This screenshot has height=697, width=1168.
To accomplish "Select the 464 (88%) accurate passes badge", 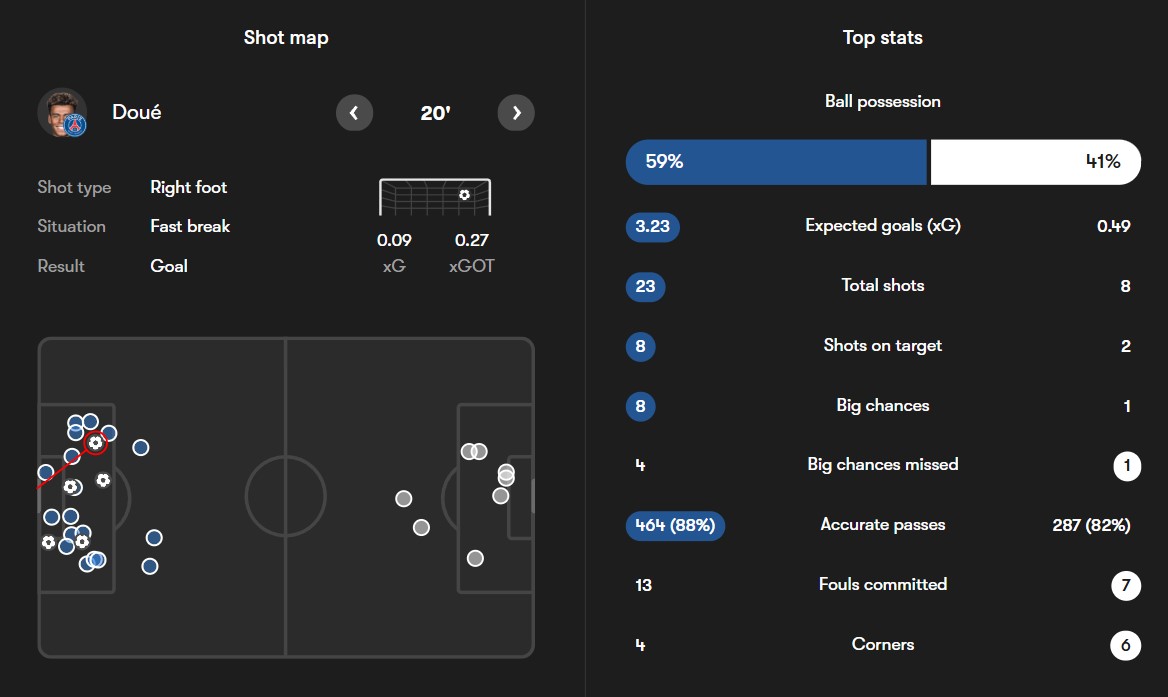I will coord(675,525).
